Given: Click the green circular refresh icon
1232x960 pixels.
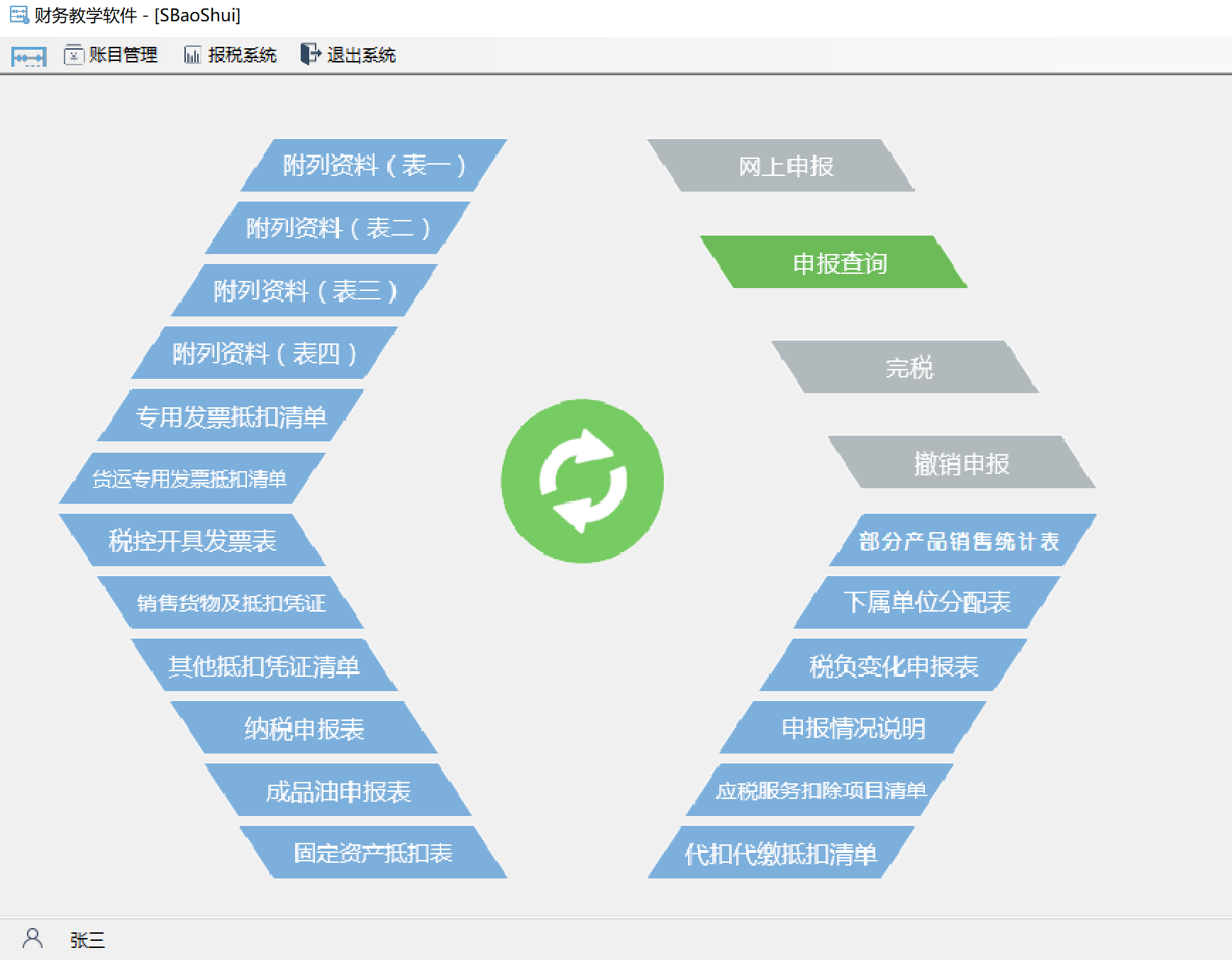Looking at the screenshot, I should [582, 481].
